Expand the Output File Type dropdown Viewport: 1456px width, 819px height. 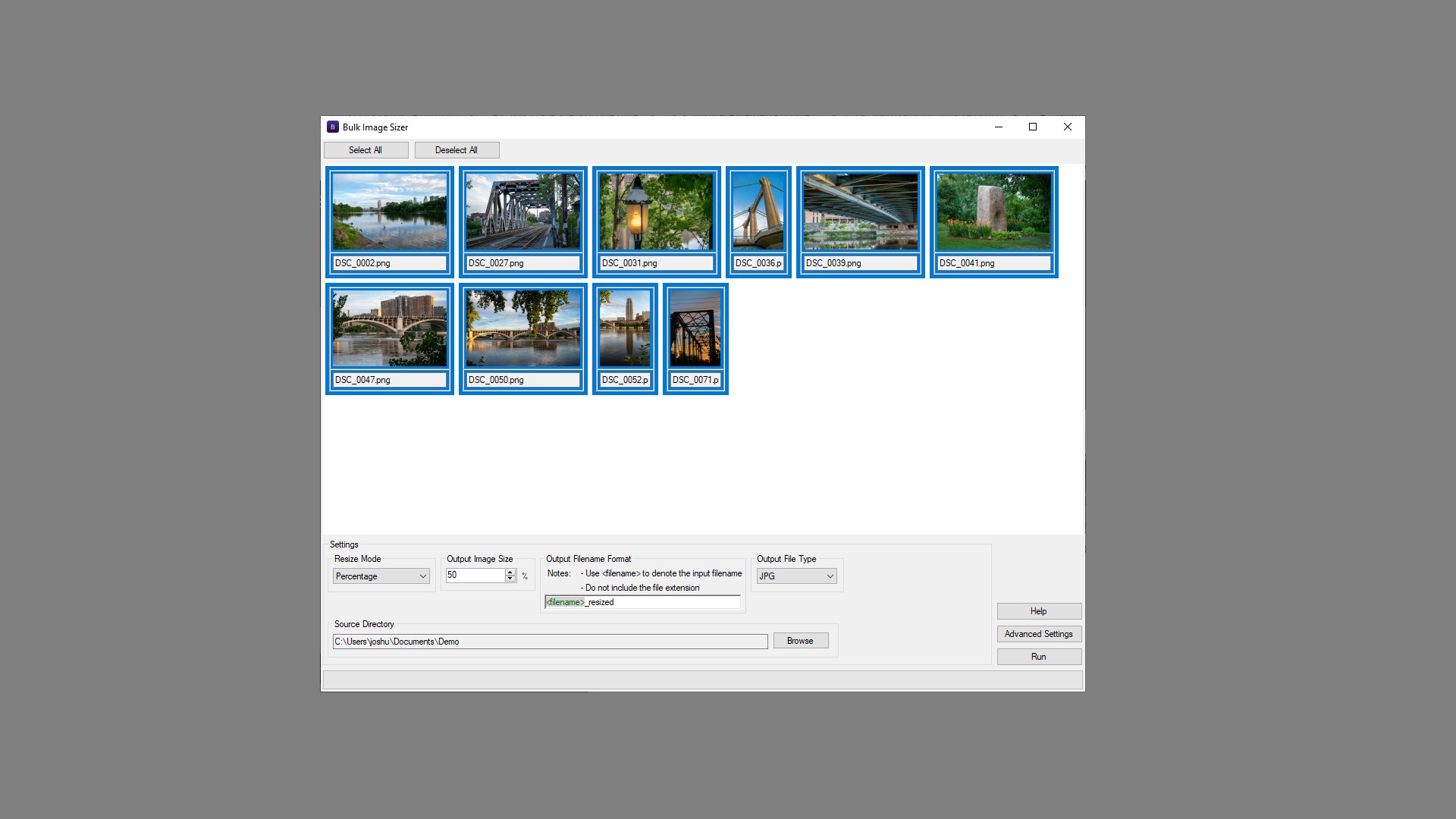(797, 576)
